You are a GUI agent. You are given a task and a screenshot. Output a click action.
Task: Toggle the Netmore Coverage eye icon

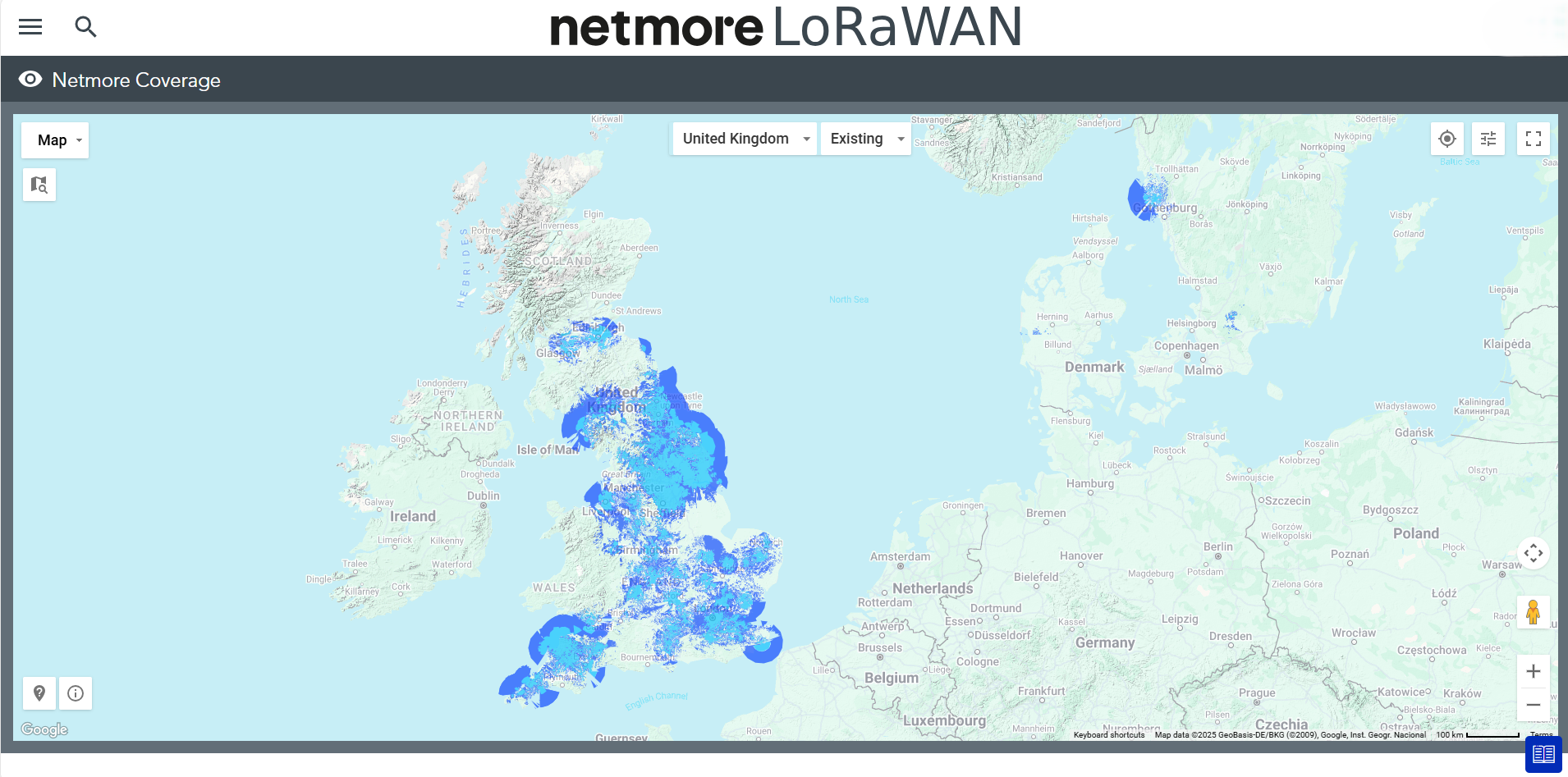tap(30, 80)
